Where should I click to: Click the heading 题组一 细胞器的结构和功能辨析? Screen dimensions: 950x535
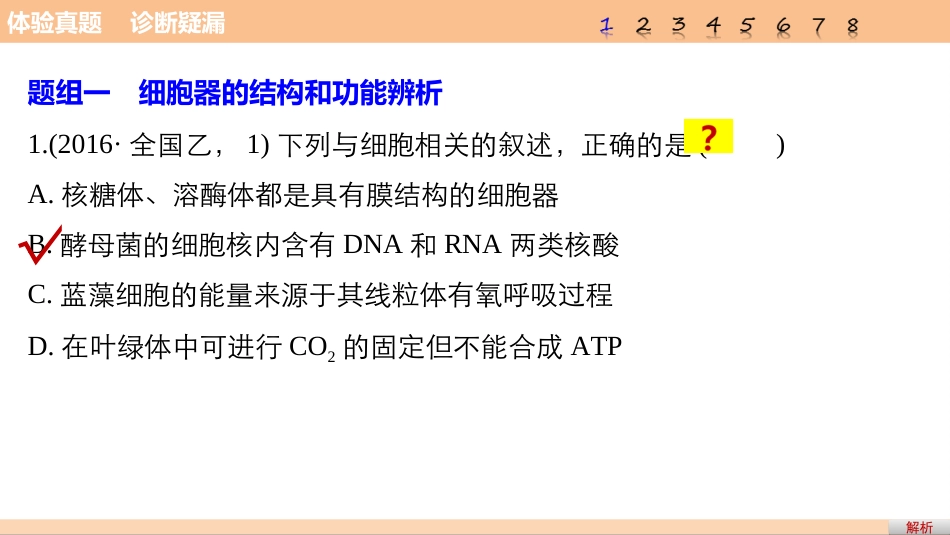[x=235, y=93]
